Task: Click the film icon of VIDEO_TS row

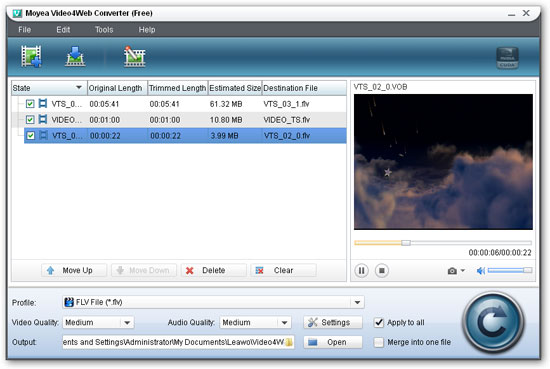Action: 42,120
